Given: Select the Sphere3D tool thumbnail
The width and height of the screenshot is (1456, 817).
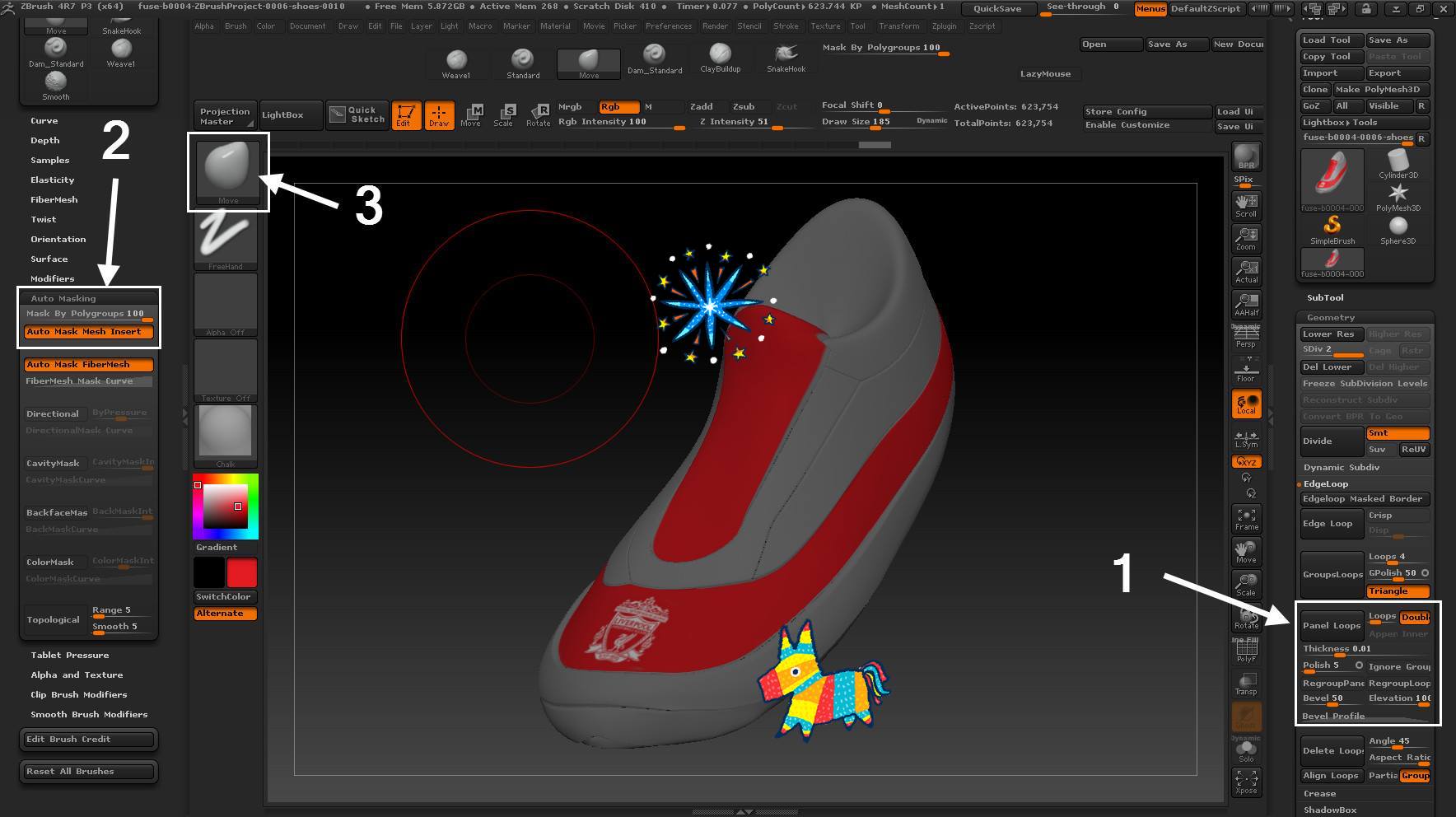Looking at the screenshot, I should (1398, 228).
